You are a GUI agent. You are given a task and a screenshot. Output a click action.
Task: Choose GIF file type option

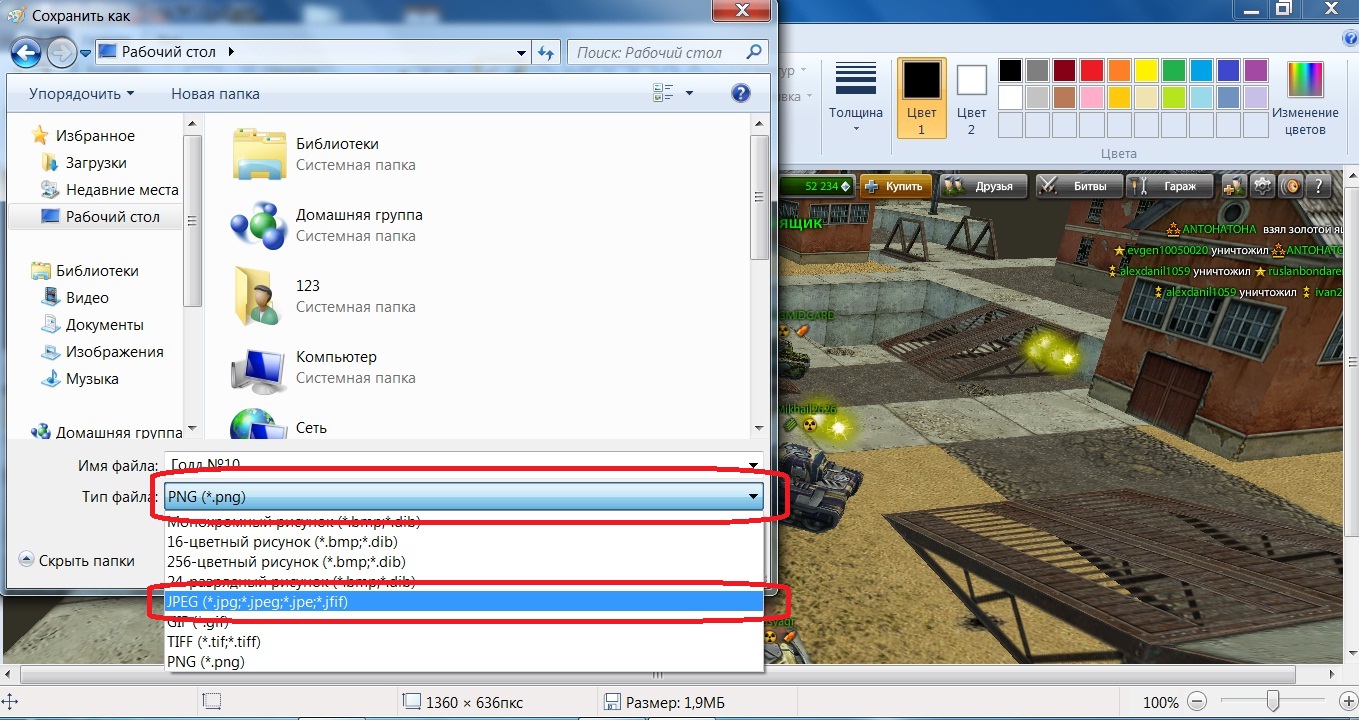tap(464, 621)
